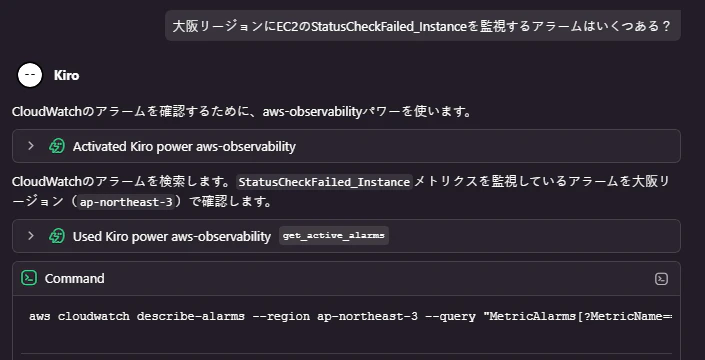This screenshot has height=360, width=705.
Task: Click the Used Kiro power aws-observability text
Action: 172,236
